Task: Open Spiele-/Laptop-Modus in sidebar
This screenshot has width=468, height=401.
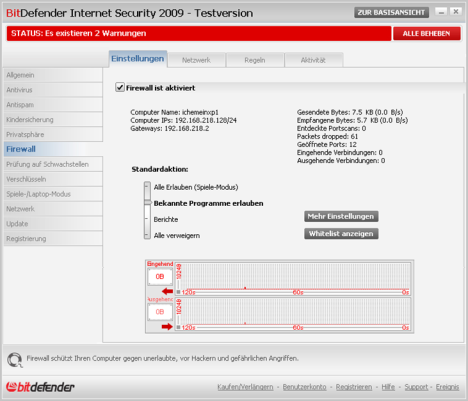Action: pos(53,194)
